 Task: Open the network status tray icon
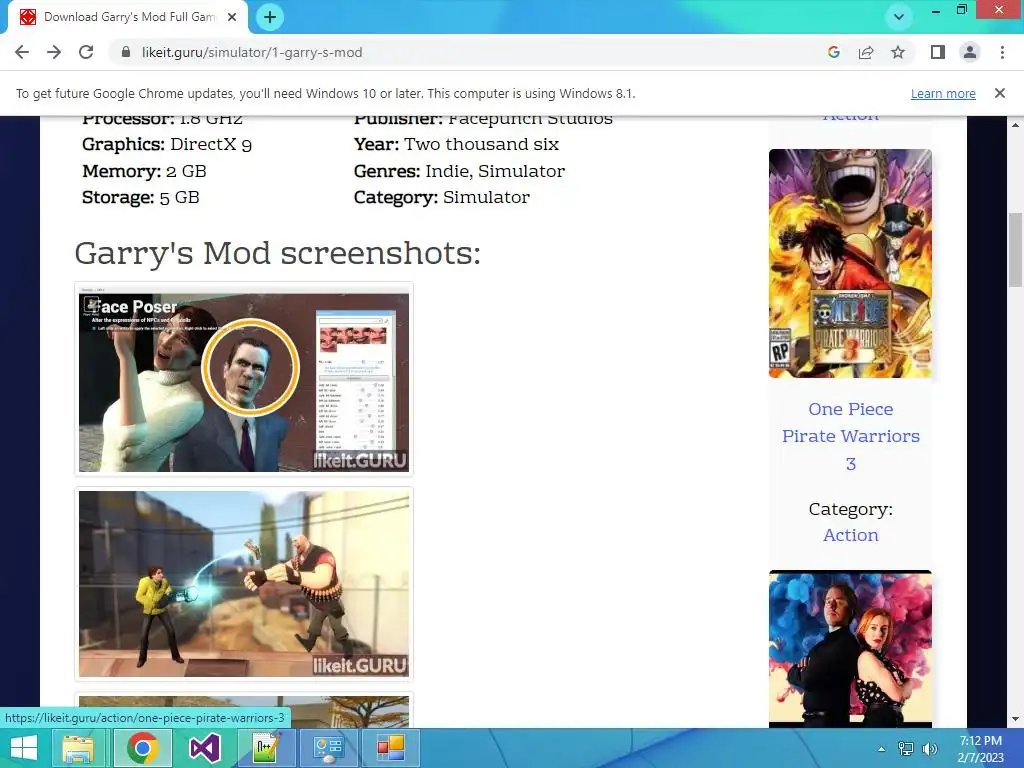[x=906, y=749]
